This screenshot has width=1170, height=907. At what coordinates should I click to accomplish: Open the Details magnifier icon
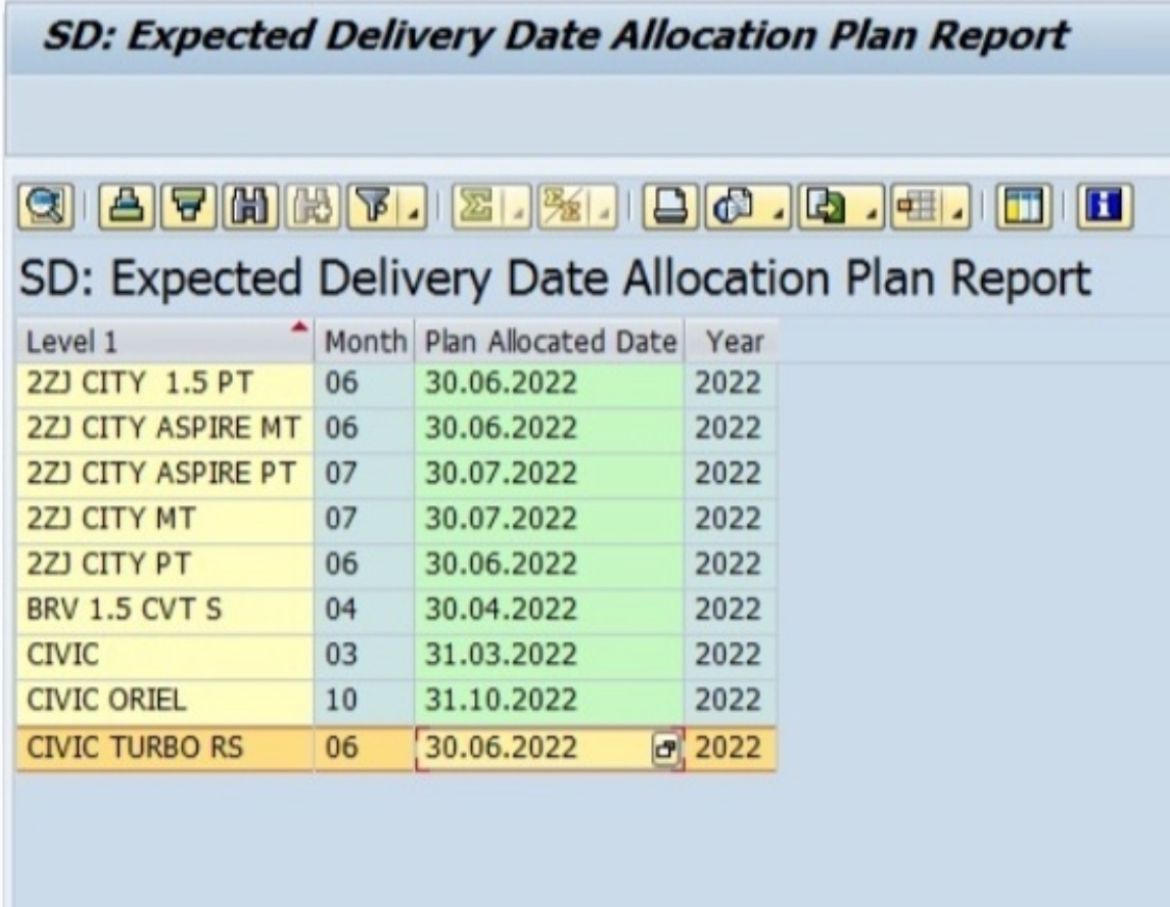(46, 207)
